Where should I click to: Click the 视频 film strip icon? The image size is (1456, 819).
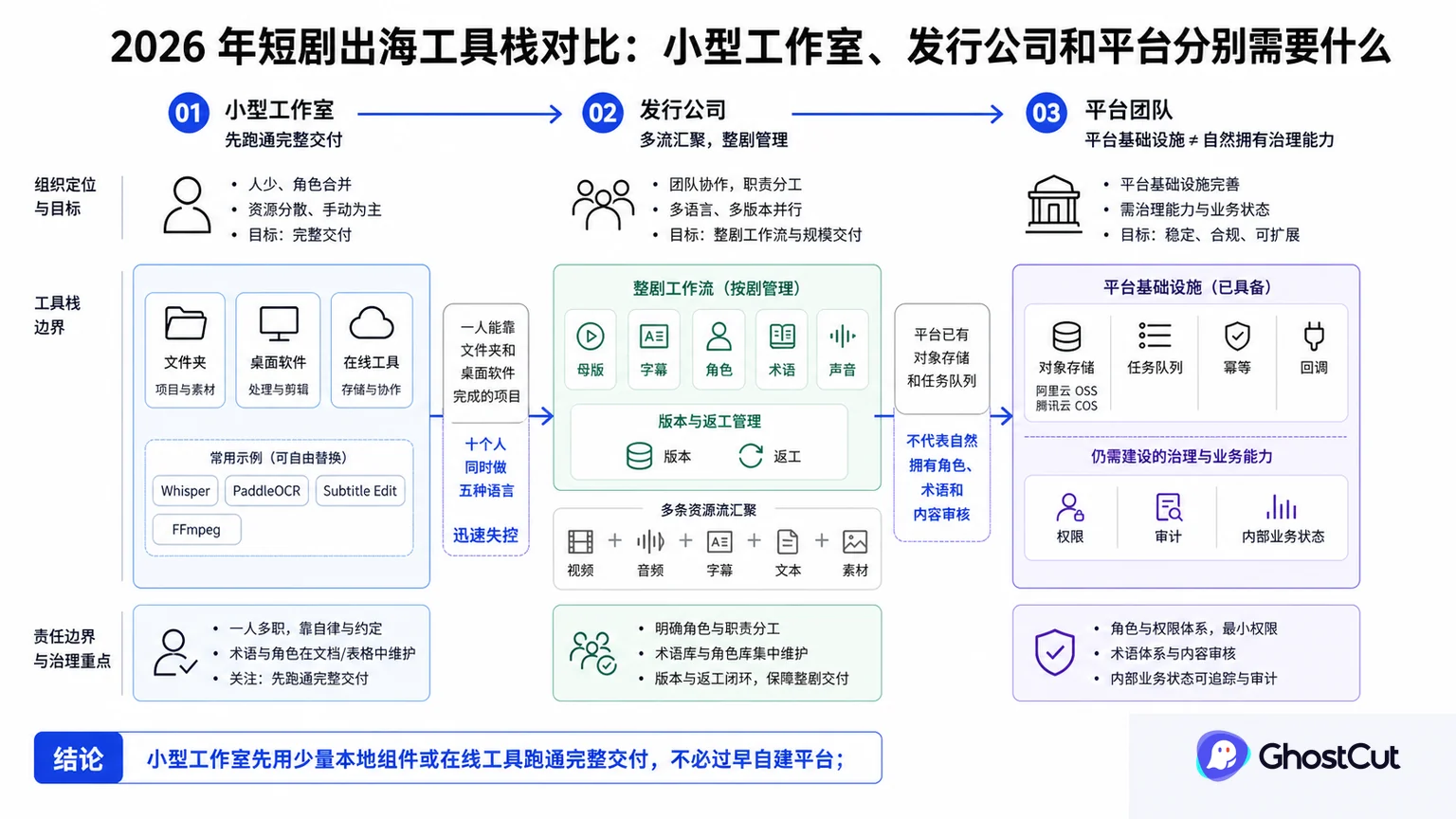pos(580,541)
